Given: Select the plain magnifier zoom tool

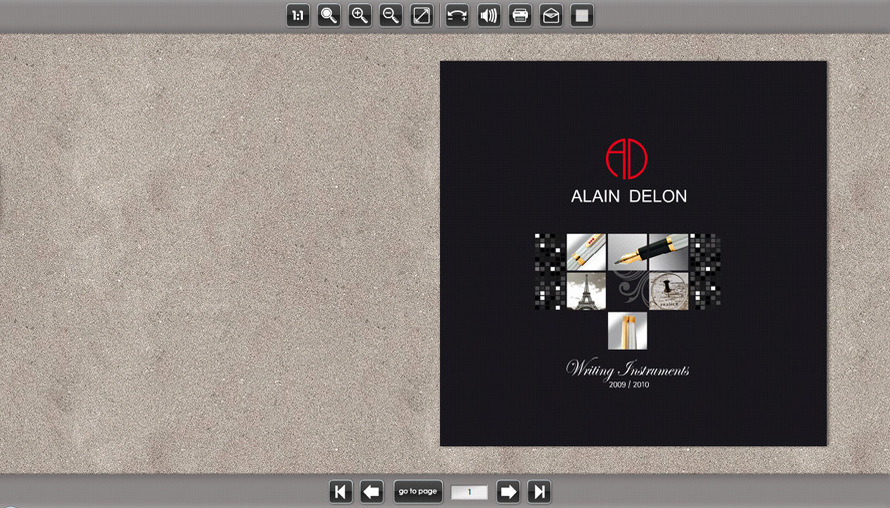Looking at the screenshot, I should [329, 16].
